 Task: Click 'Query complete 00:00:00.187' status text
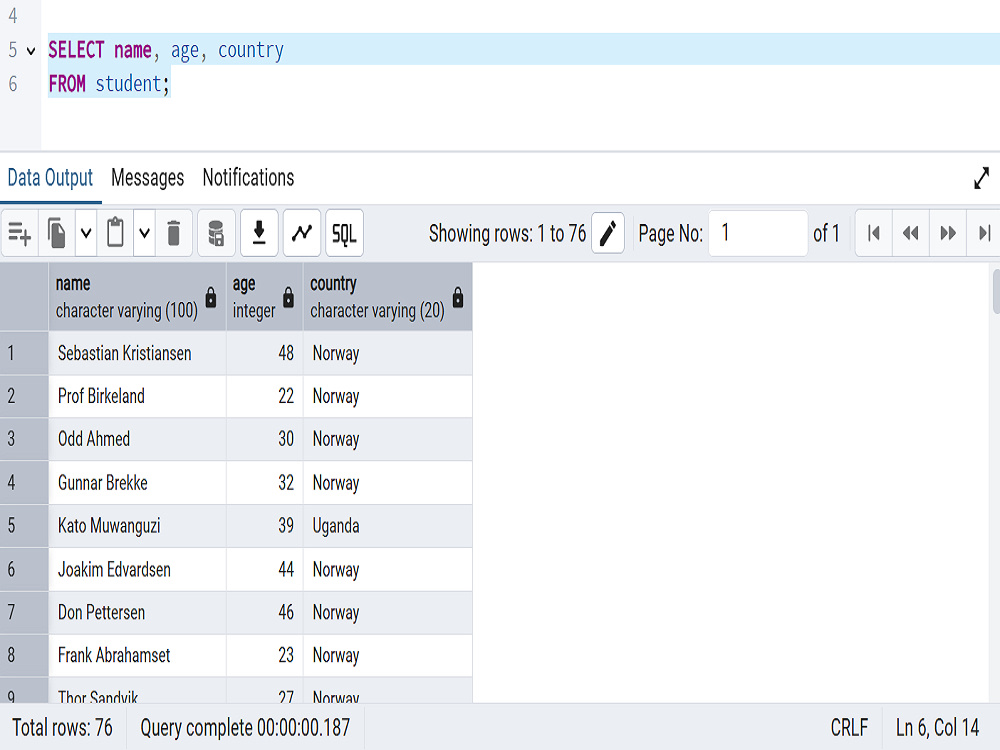tap(245, 728)
